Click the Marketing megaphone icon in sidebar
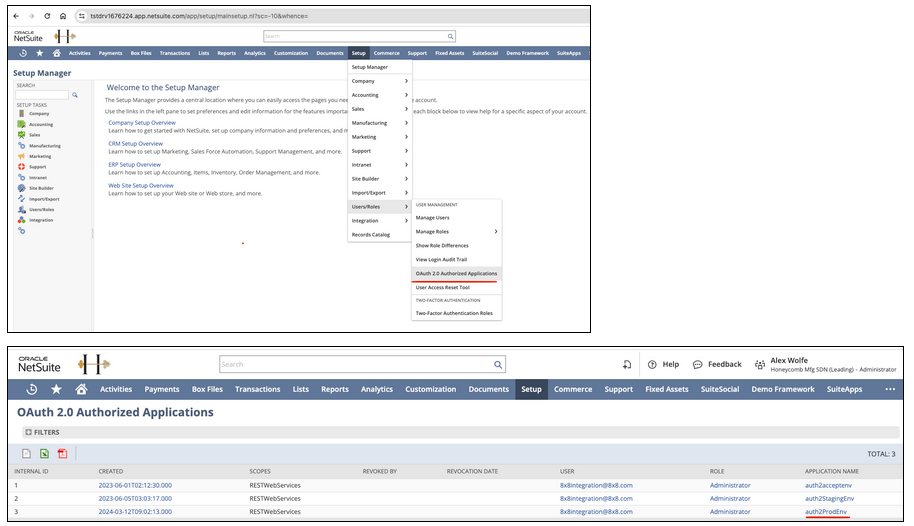The height and width of the screenshot is (526, 914). tap(22, 156)
